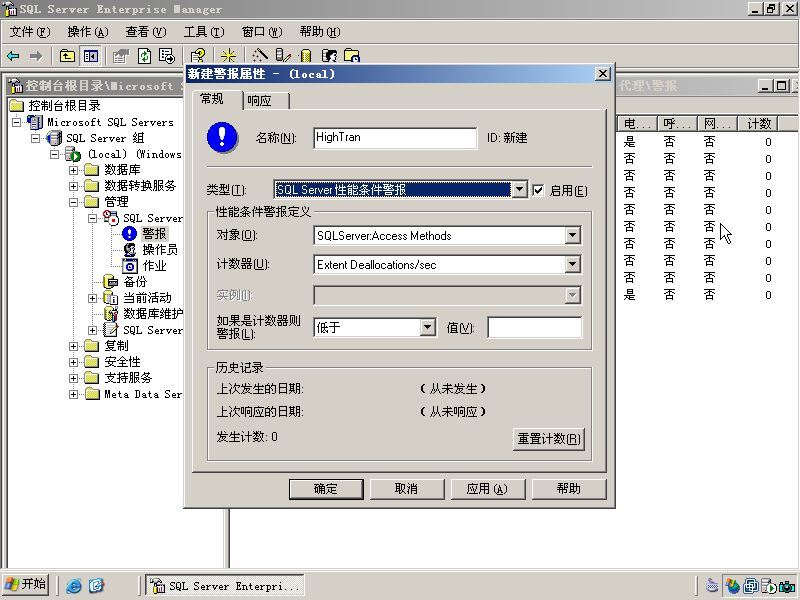Screen dimensions: 800x600
Task: Click the Help toolbar icon
Action: point(197,56)
